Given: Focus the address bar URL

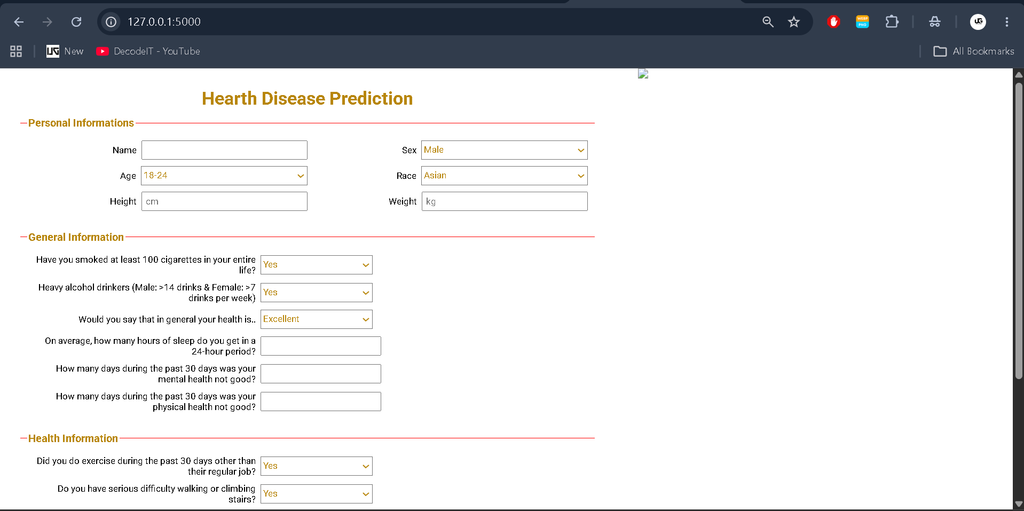Looking at the screenshot, I should pos(164,22).
